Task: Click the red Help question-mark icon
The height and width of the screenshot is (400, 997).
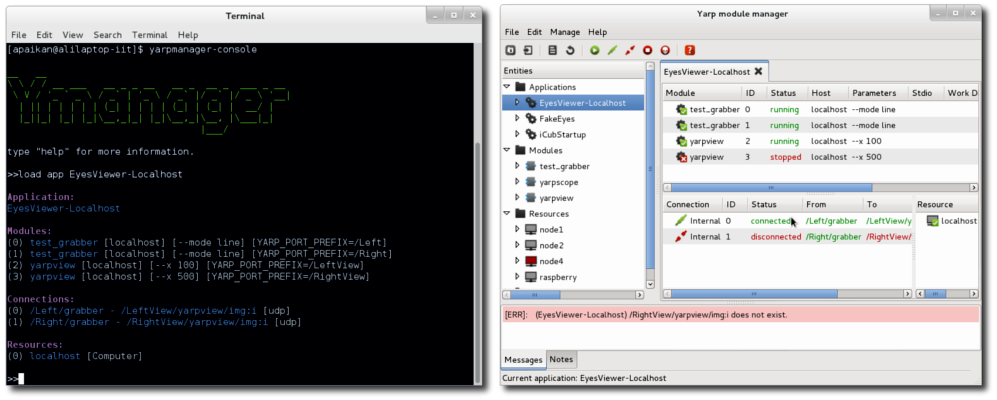Action: point(690,50)
